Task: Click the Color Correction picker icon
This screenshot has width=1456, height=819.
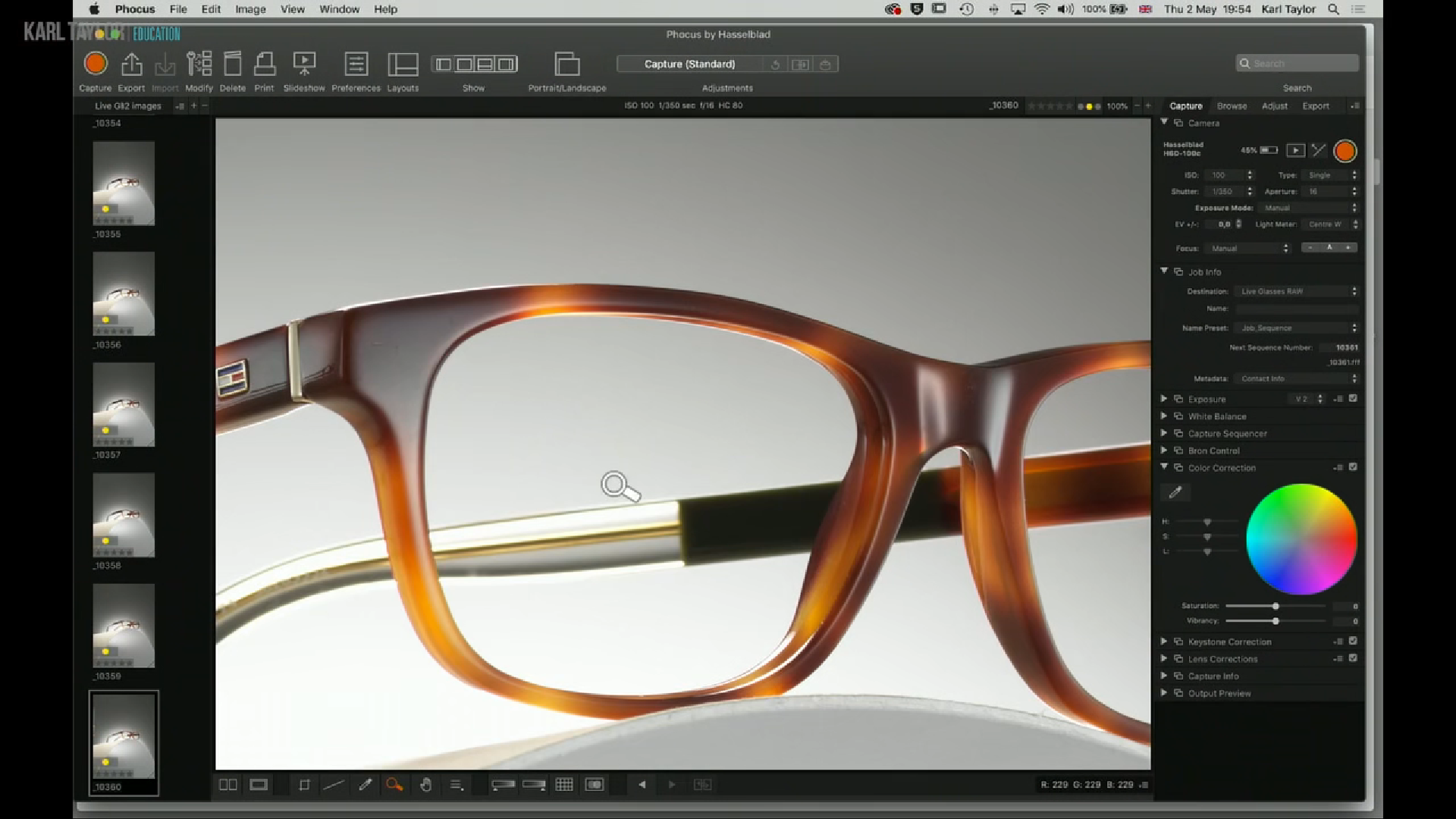Action: [x=1175, y=492]
